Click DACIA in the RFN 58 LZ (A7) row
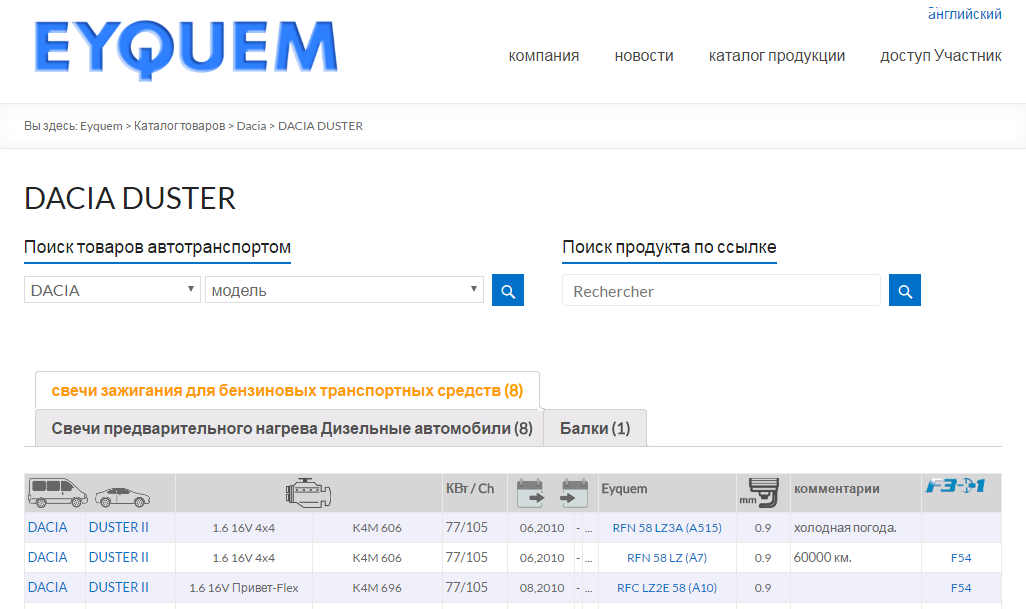Viewport: 1026px width, 609px height. (x=47, y=557)
